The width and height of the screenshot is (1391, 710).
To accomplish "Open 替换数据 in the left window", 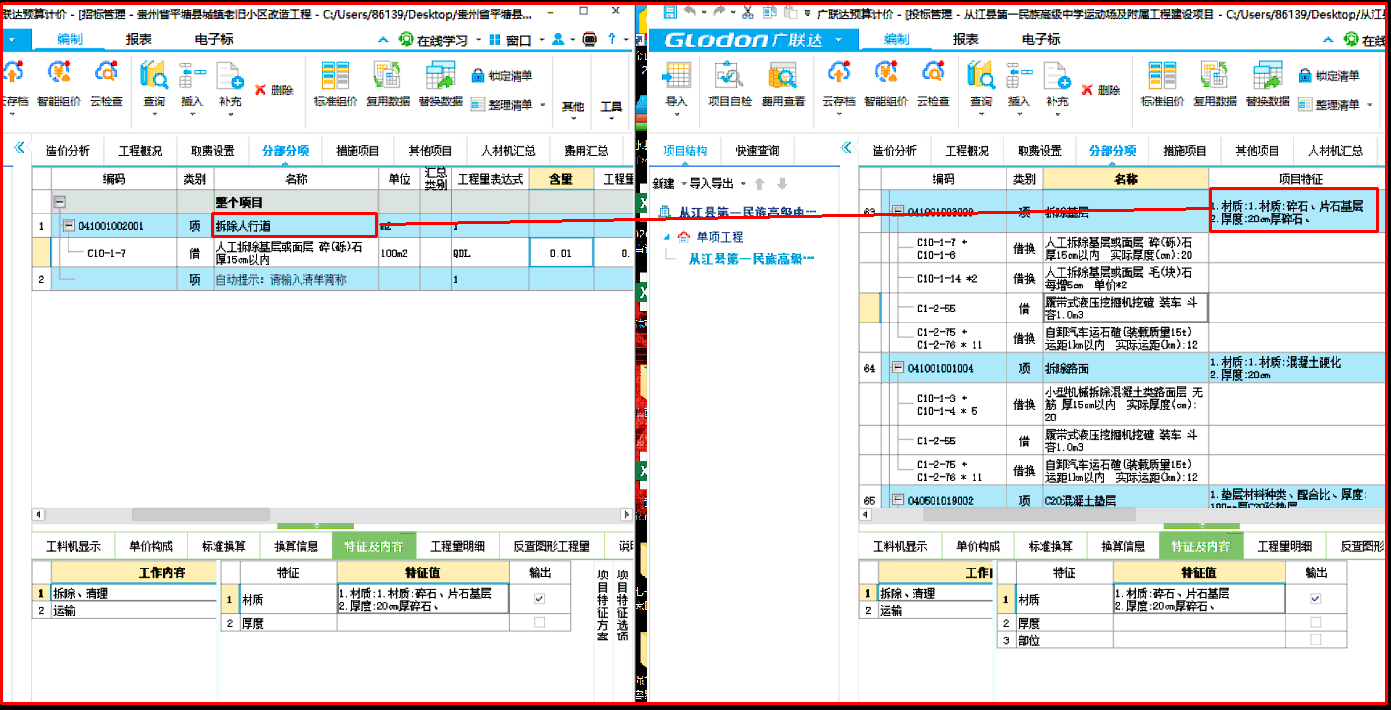I will 441,82.
